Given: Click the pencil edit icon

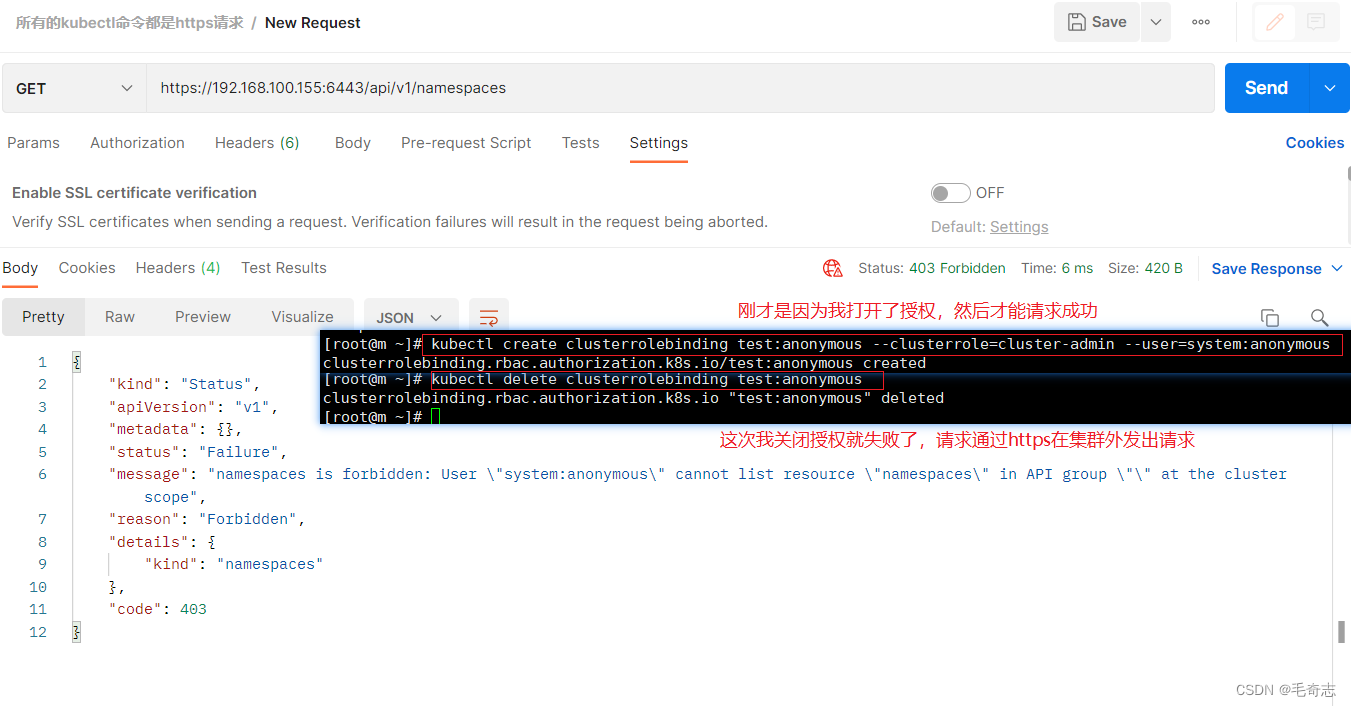Looking at the screenshot, I should click(x=1275, y=22).
